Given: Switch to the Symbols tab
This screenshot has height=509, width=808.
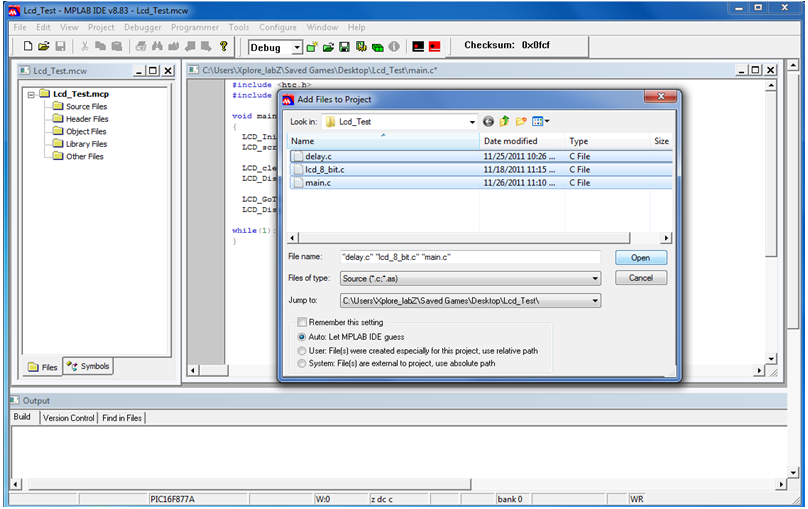Looking at the screenshot, I should click(88, 366).
